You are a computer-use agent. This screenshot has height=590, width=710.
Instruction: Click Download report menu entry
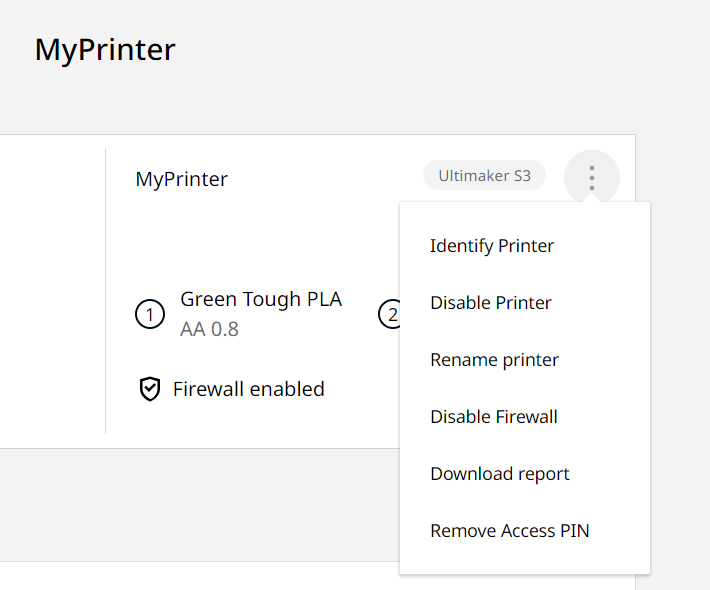(x=500, y=474)
